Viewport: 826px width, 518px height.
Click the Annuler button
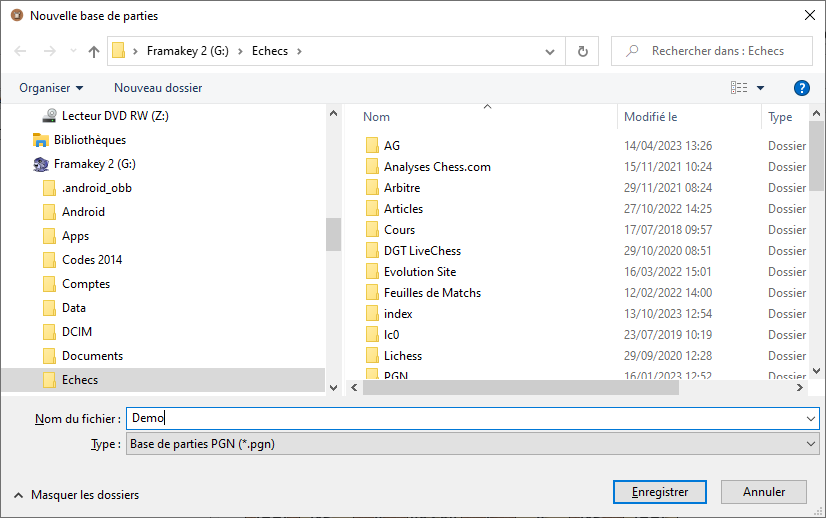click(764, 492)
